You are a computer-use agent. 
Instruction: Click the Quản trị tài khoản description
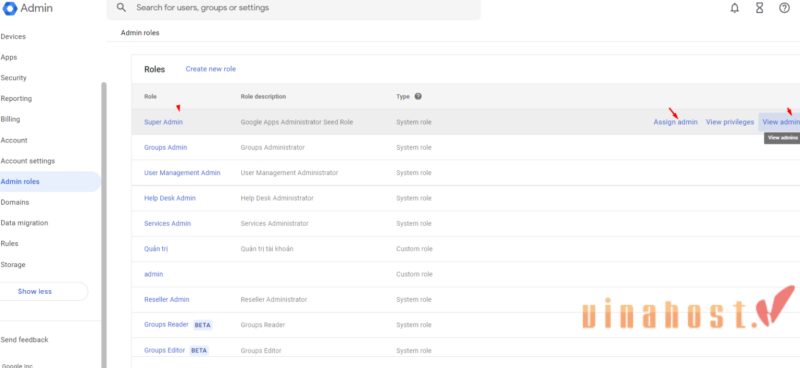[x=267, y=249]
